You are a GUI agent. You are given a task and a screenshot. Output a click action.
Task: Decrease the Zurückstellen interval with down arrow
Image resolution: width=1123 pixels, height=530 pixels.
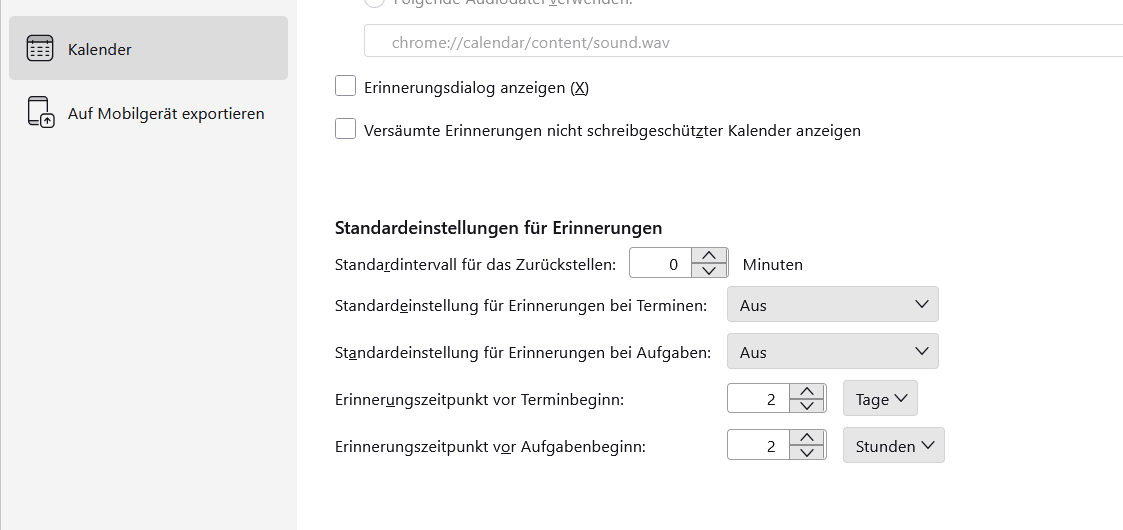point(709,271)
